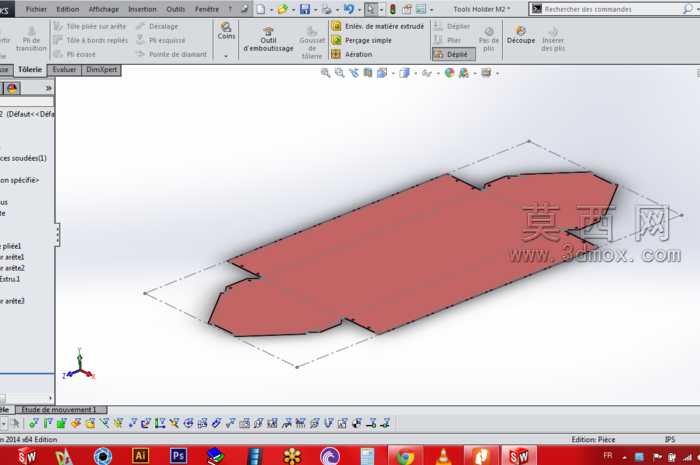Open the view settings dropdown arrow
700x465 pixels.
point(497,73)
